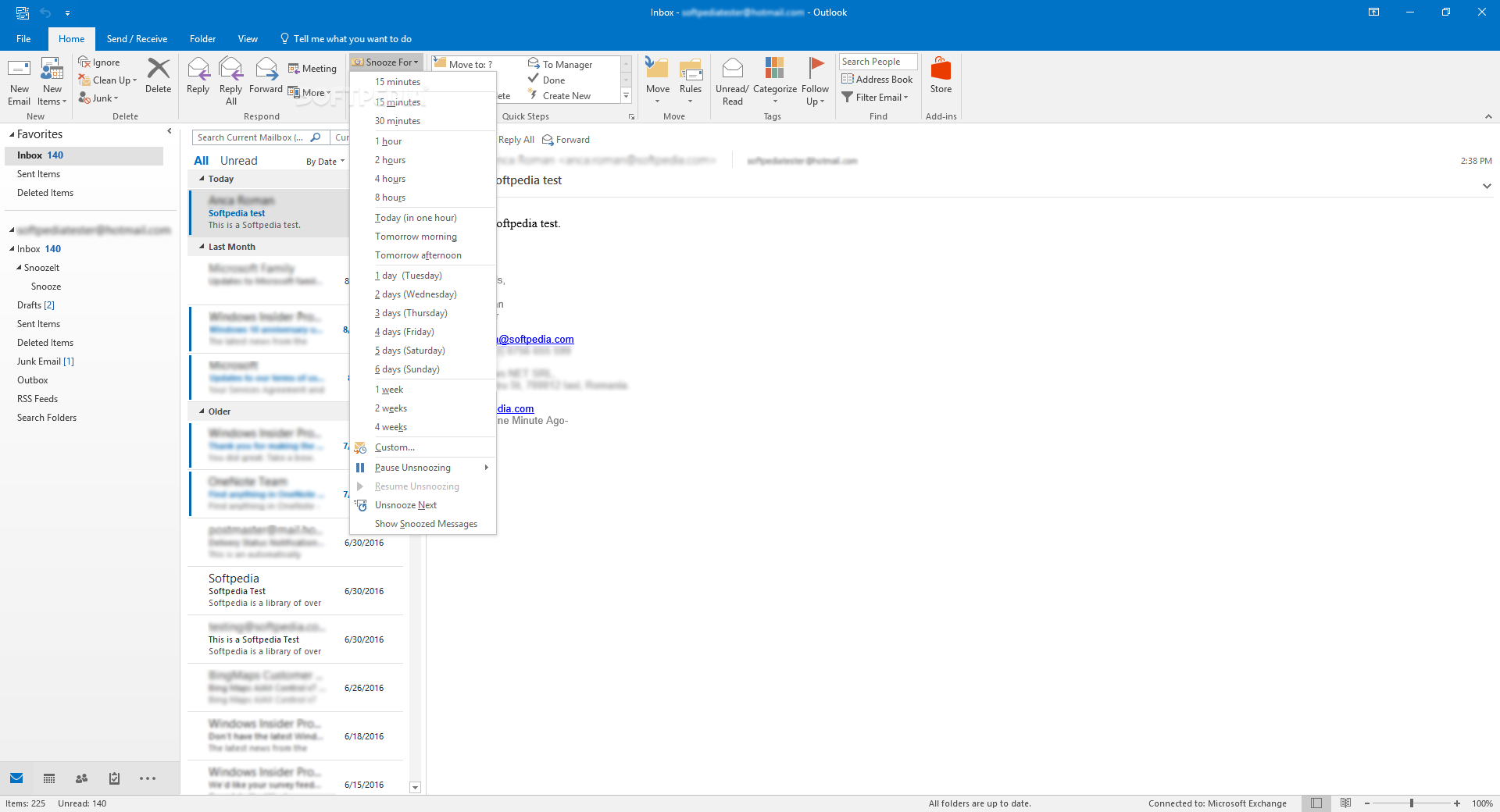Click Reply All in reading pane

coord(516,140)
